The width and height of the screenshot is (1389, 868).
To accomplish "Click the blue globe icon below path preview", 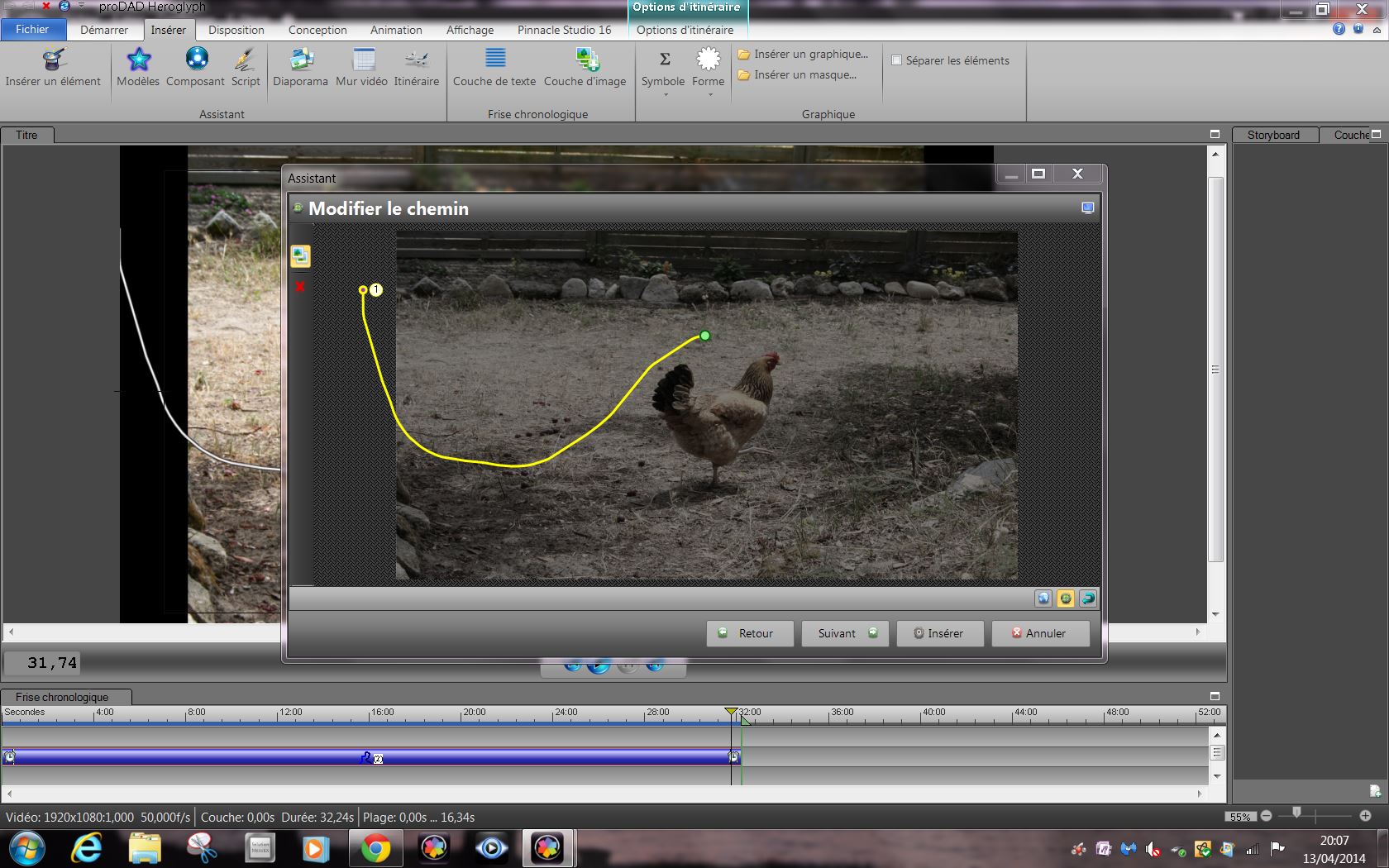I will click(x=1043, y=599).
